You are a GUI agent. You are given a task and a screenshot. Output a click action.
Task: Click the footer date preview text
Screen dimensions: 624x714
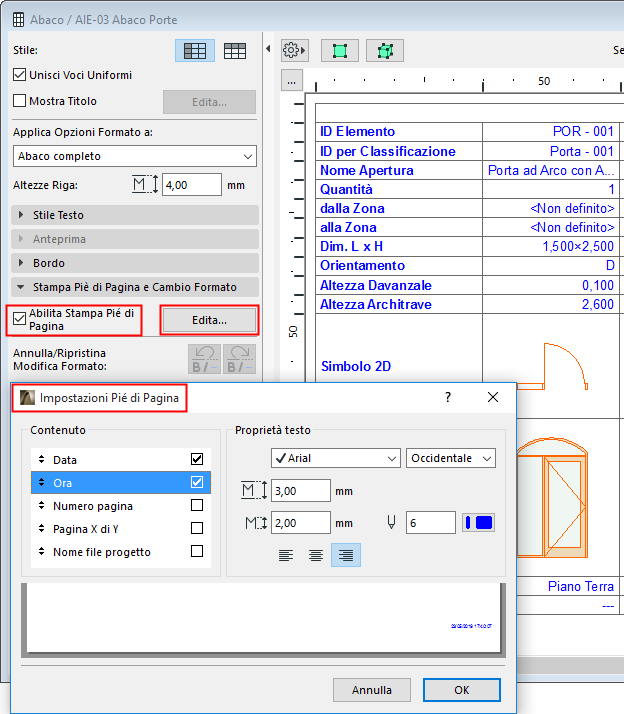[x=471, y=626]
